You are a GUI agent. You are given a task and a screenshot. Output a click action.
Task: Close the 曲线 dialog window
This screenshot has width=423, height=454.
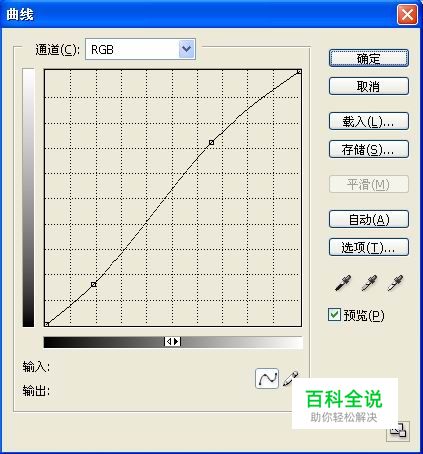[x=407, y=14]
